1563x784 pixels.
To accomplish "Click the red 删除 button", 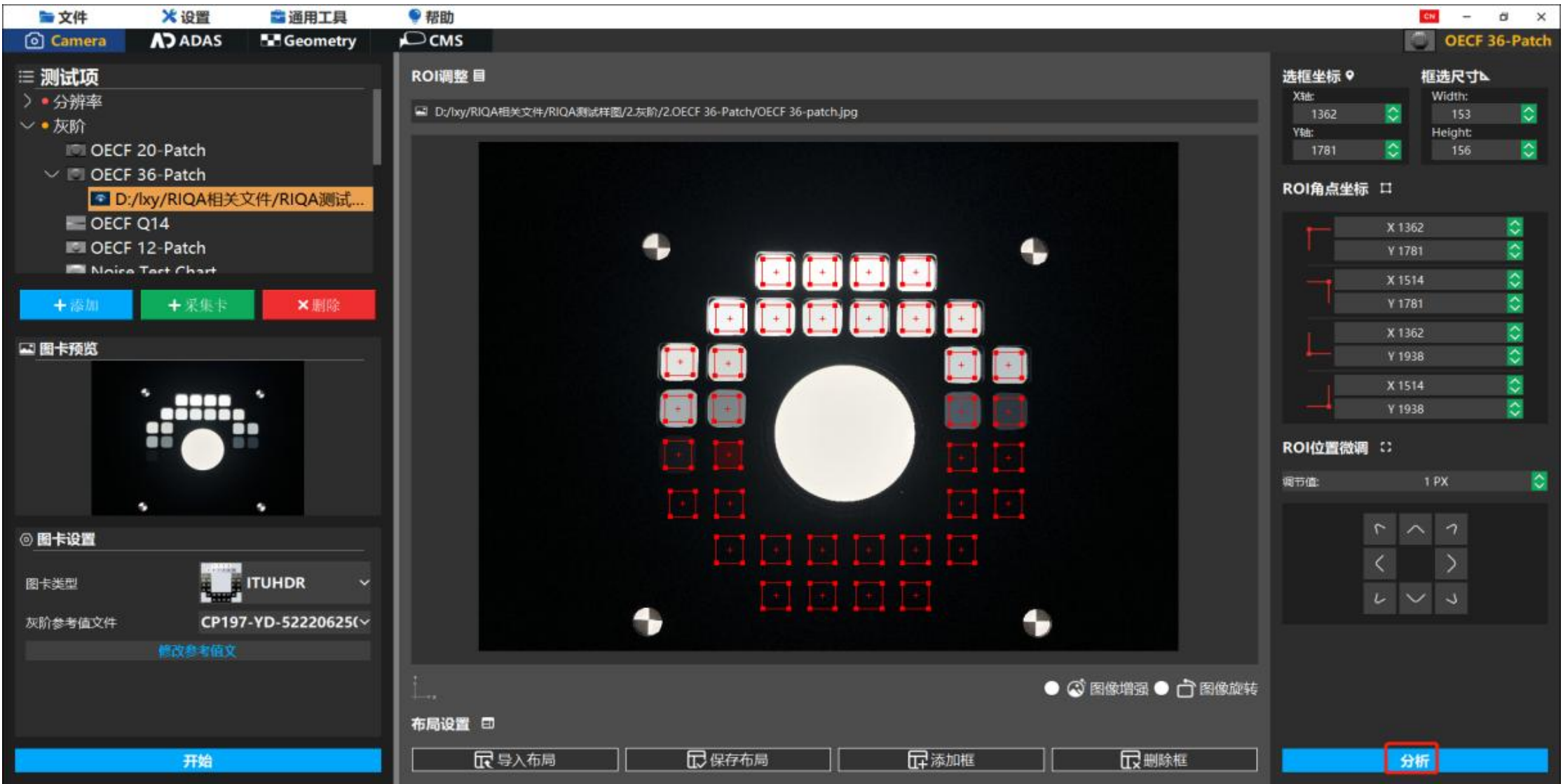I will pyautogui.click(x=319, y=305).
